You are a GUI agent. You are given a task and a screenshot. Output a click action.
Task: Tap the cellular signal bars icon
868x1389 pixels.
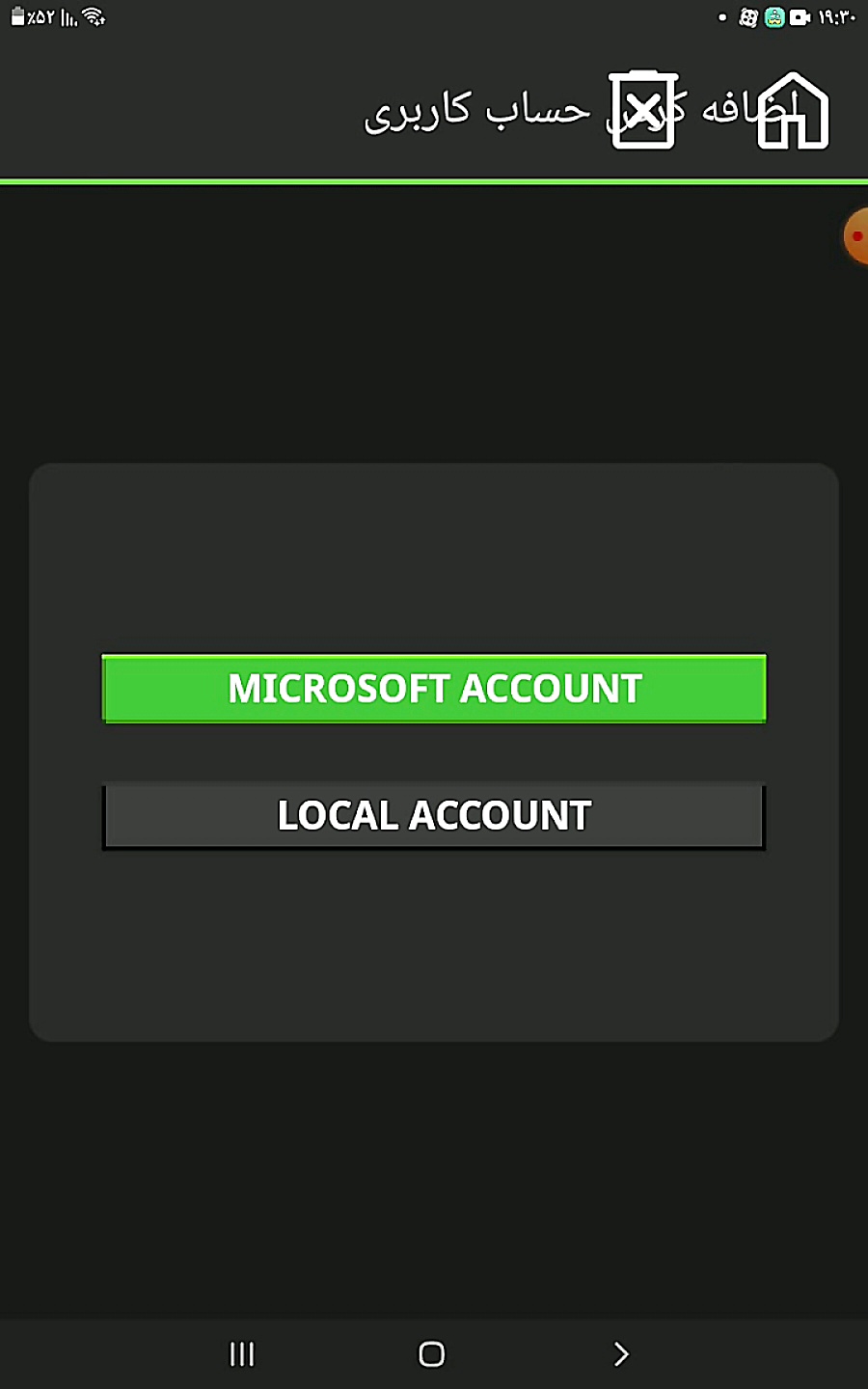pos(68,17)
